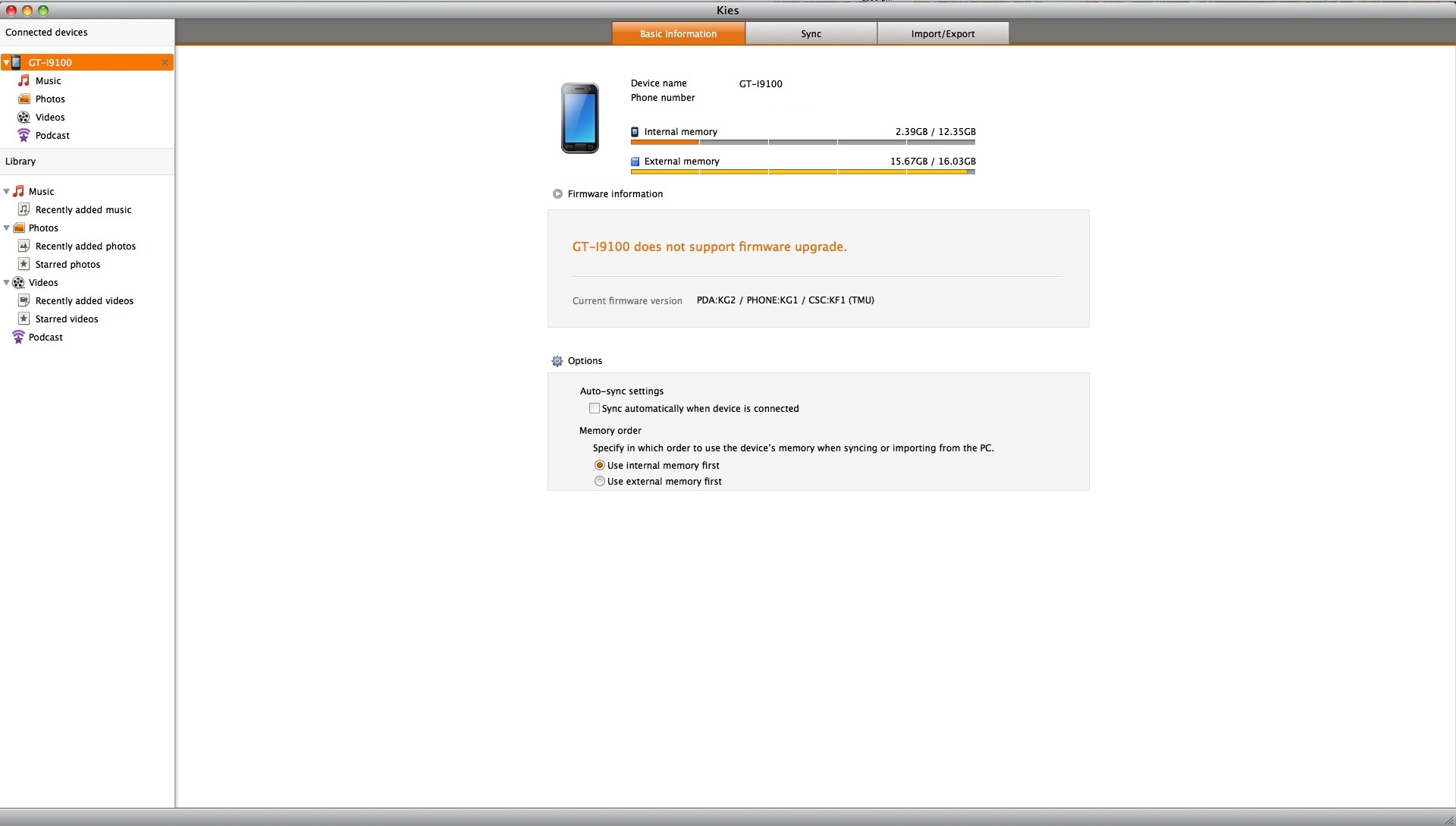The image size is (1456, 826).
Task: Click the Internal memory phone icon
Action: click(x=635, y=132)
